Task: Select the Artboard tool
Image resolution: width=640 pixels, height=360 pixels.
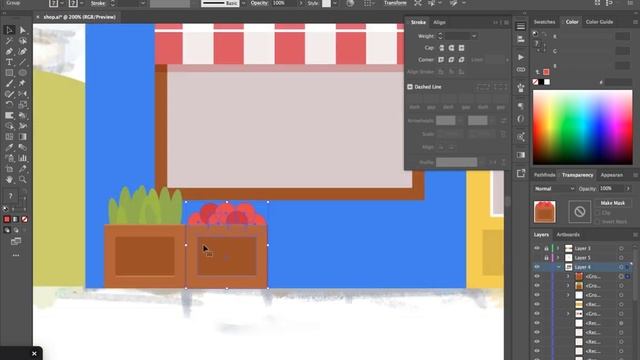Action: 9,169
